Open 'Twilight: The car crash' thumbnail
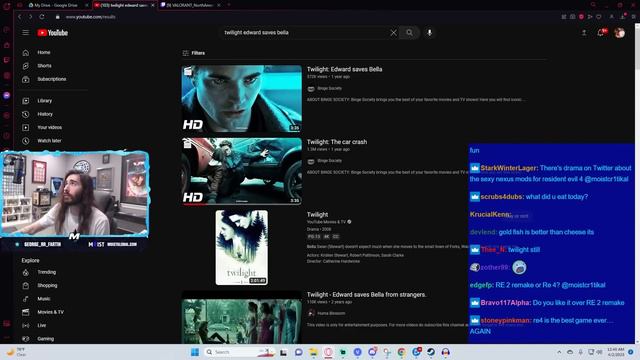Screen dimensions: 640x360 point(242,171)
